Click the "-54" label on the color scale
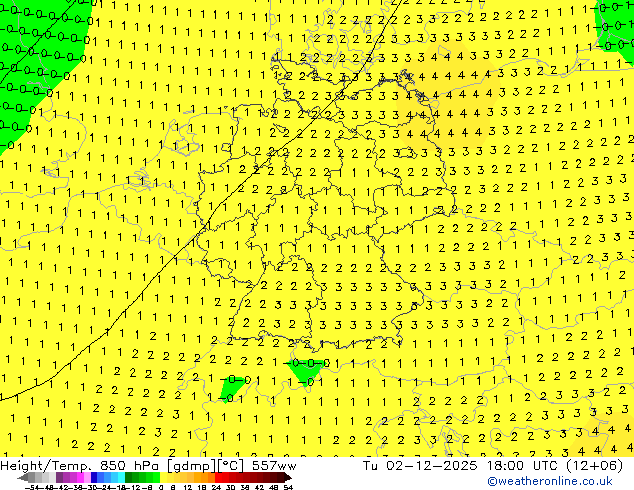This screenshot has width=634, height=490. pos(32,488)
